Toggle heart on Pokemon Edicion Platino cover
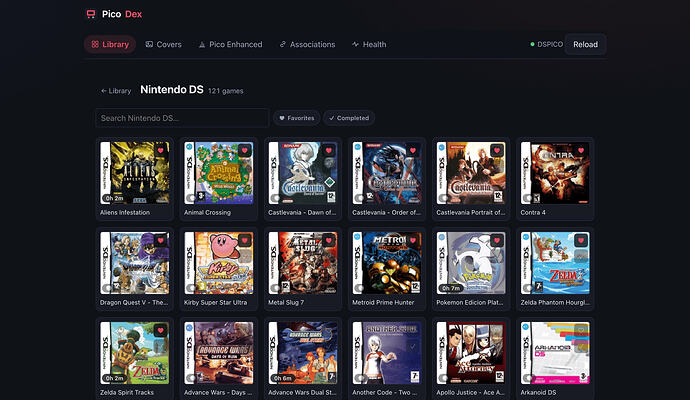Viewport: 690px width, 400px height. pos(497,241)
